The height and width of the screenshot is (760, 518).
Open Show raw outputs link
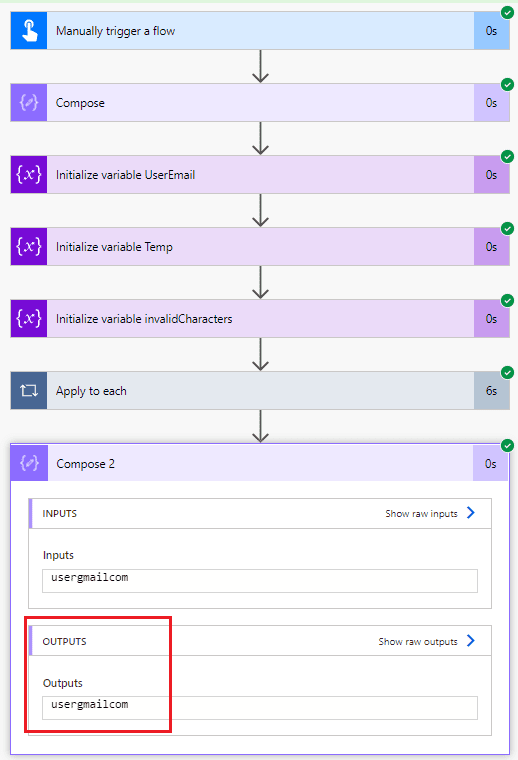click(418, 642)
